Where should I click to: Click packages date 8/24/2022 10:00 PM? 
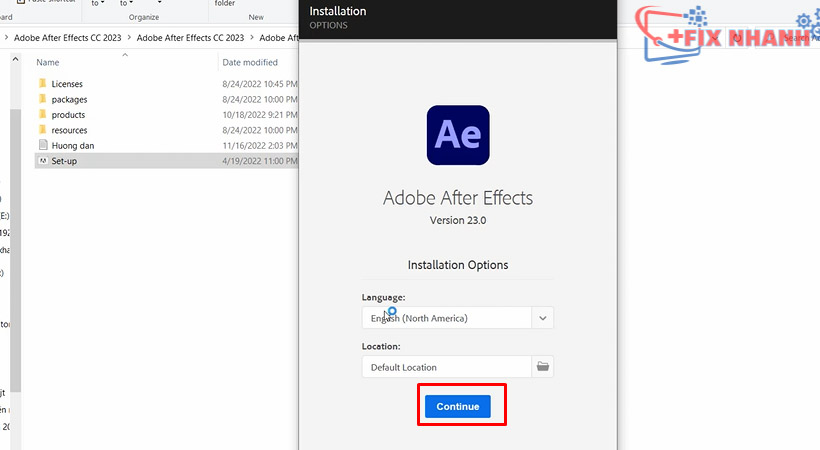tap(259, 99)
